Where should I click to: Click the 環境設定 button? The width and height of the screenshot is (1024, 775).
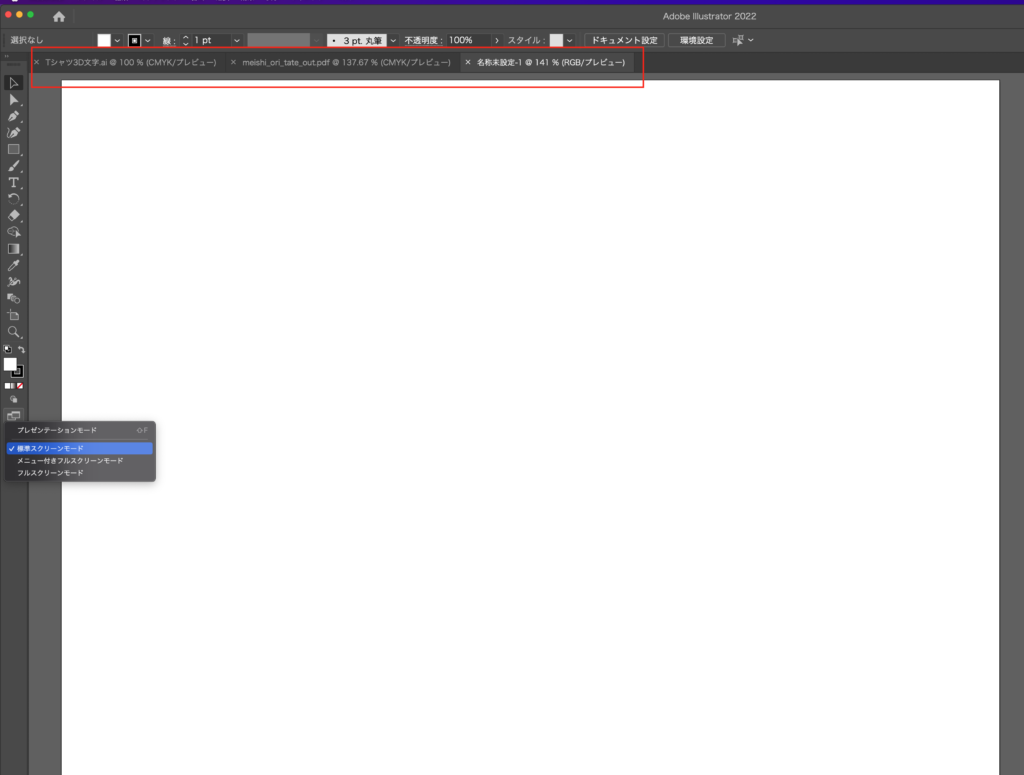coord(696,40)
